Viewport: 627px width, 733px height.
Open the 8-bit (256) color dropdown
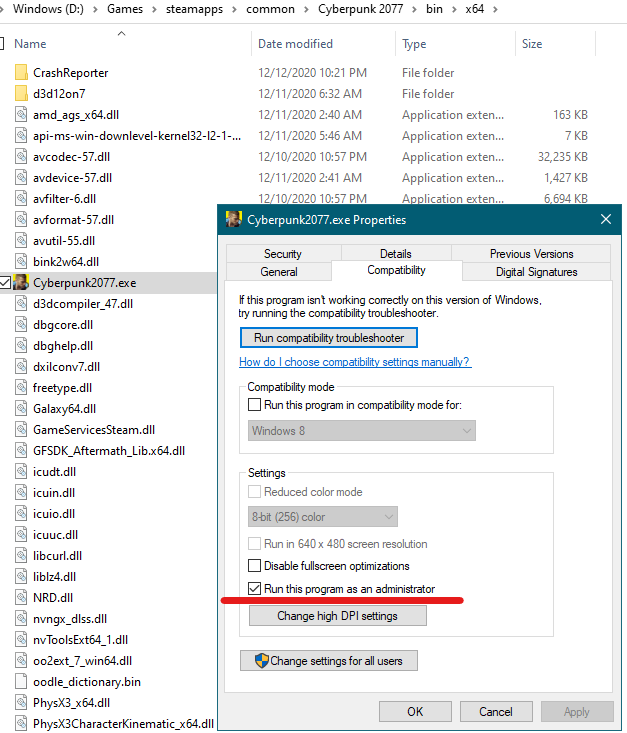323,517
